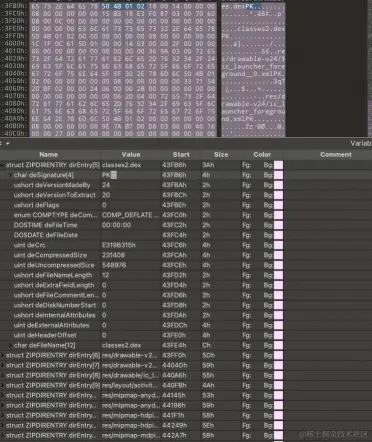Expand the struct row starting at 44145h
This screenshot has width=372, height=442.
[x=2, y=395]
